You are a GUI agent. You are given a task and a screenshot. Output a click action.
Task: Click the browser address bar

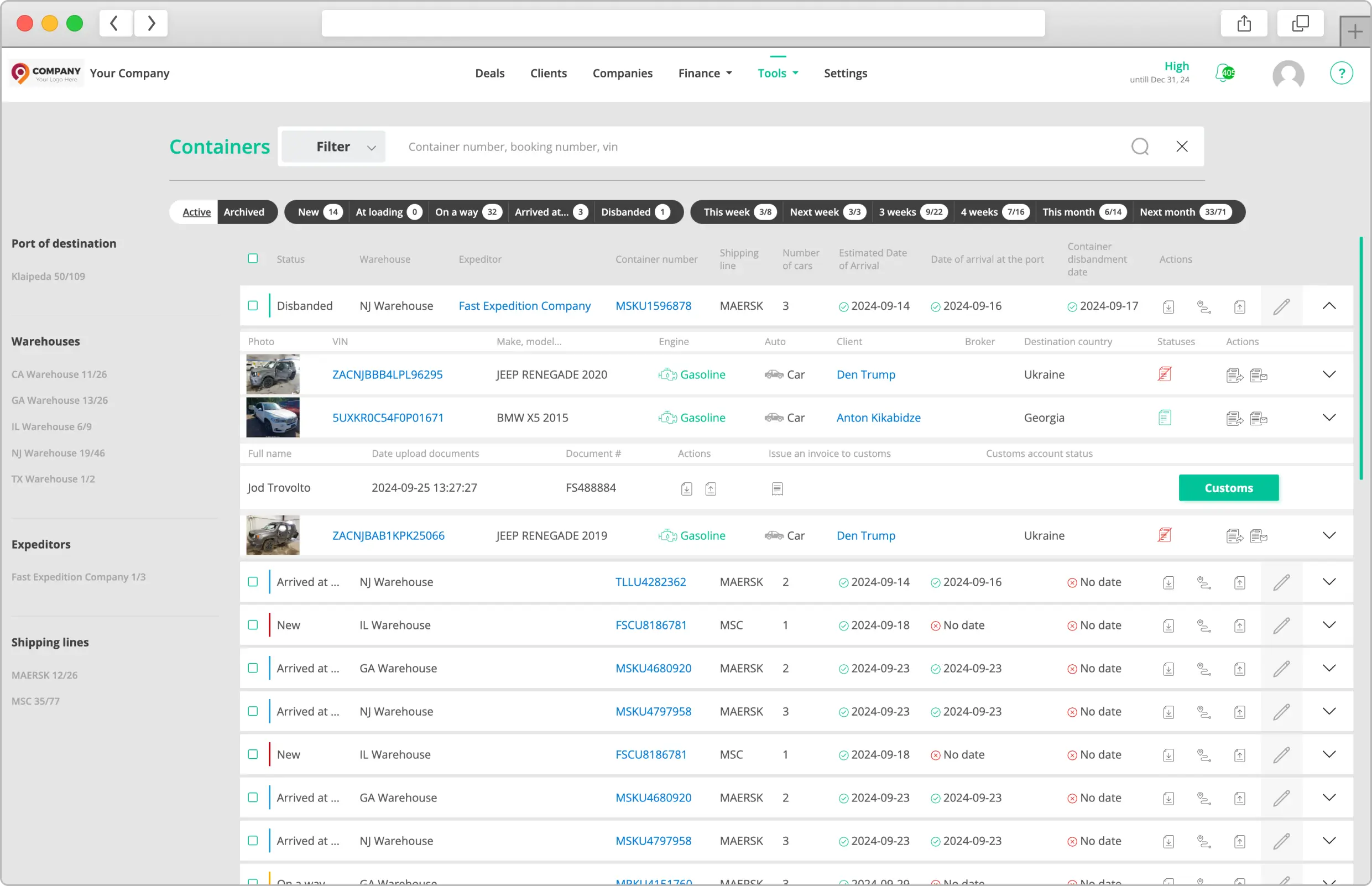(x=683, y=23)
